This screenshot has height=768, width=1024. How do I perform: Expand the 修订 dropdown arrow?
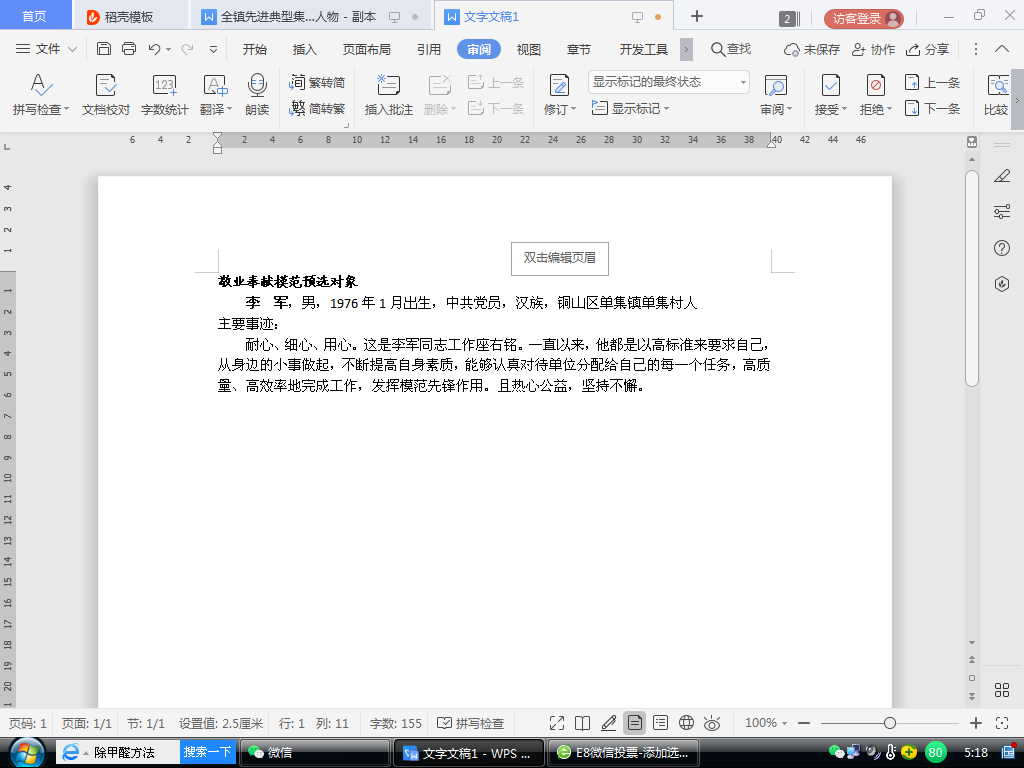pos(573,109)
